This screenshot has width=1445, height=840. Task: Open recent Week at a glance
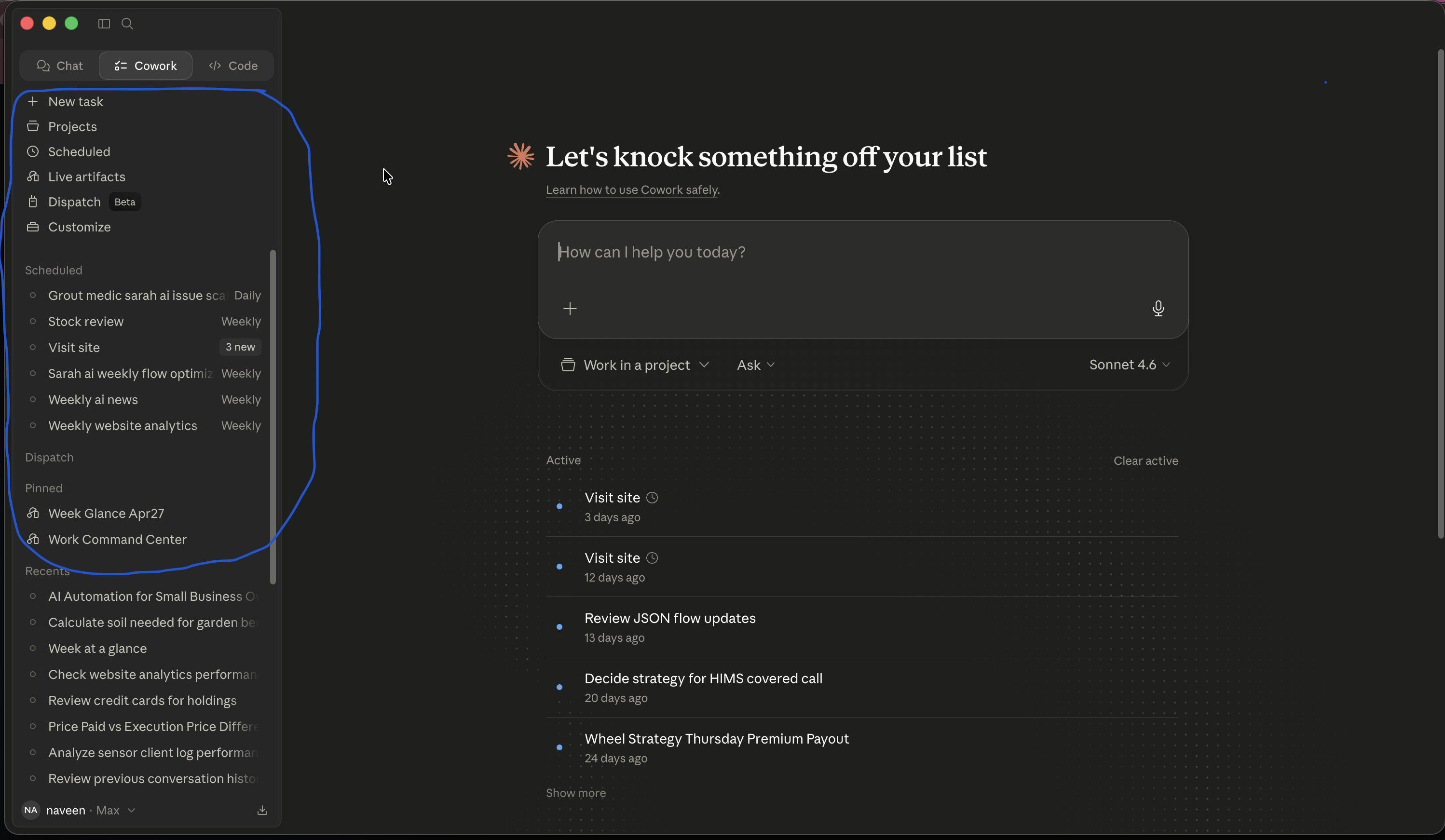143,649
